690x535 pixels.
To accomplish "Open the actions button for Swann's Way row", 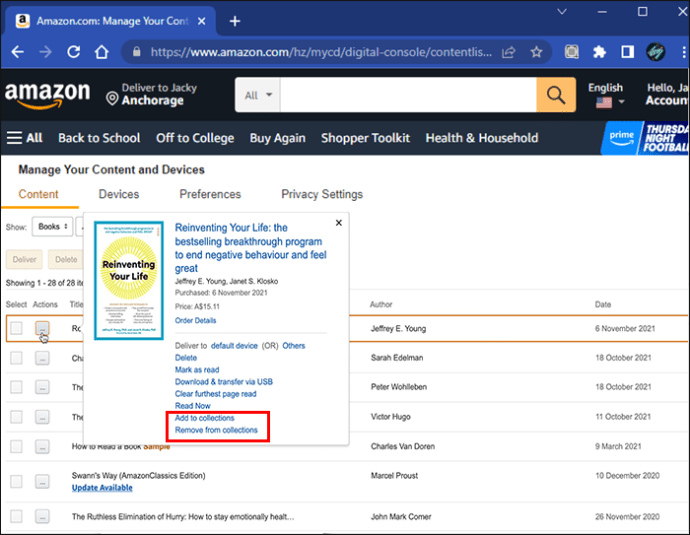I will pos(42,481).
